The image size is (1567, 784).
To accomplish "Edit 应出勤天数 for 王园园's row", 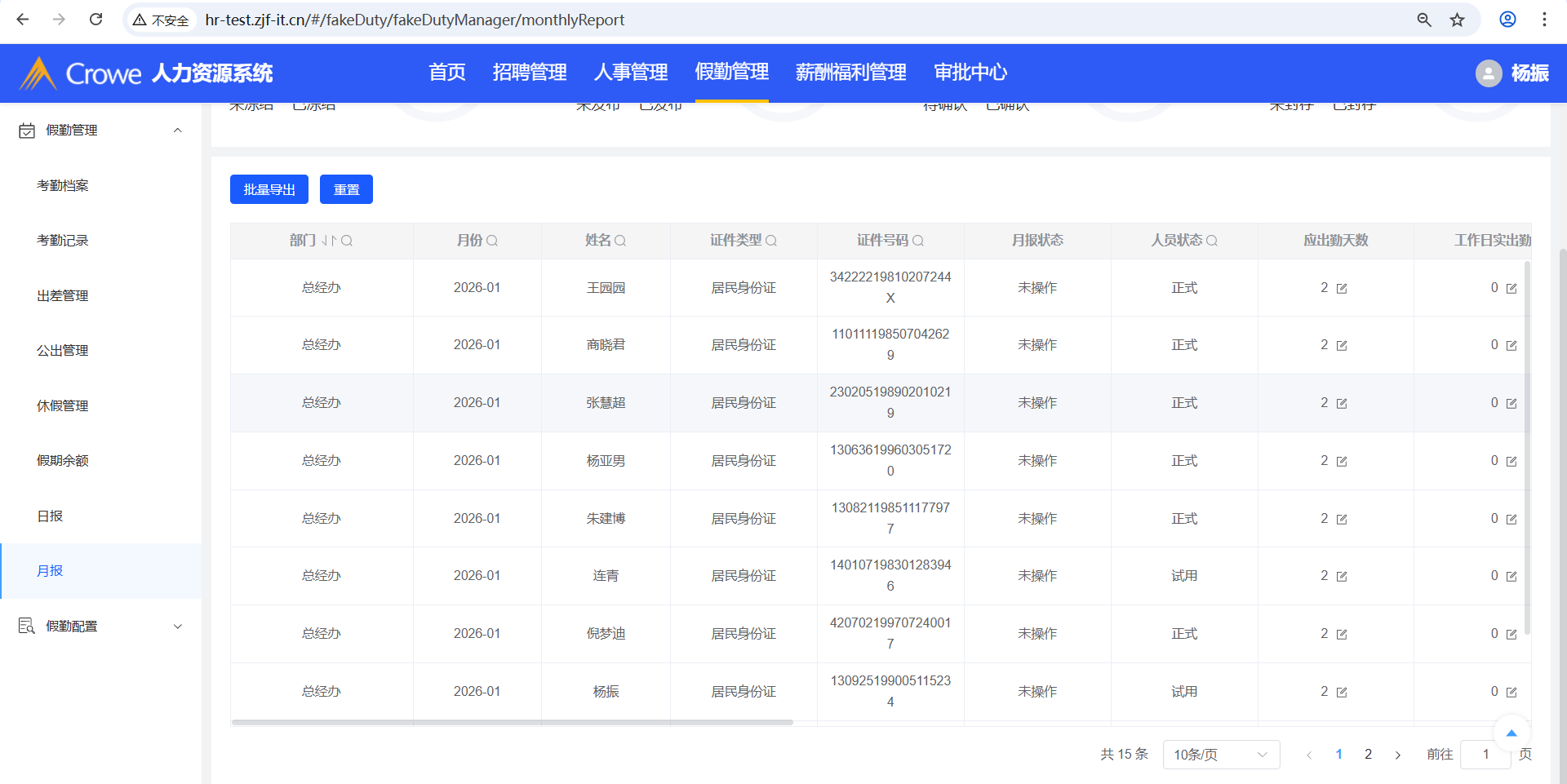I will coord(1342,289).
